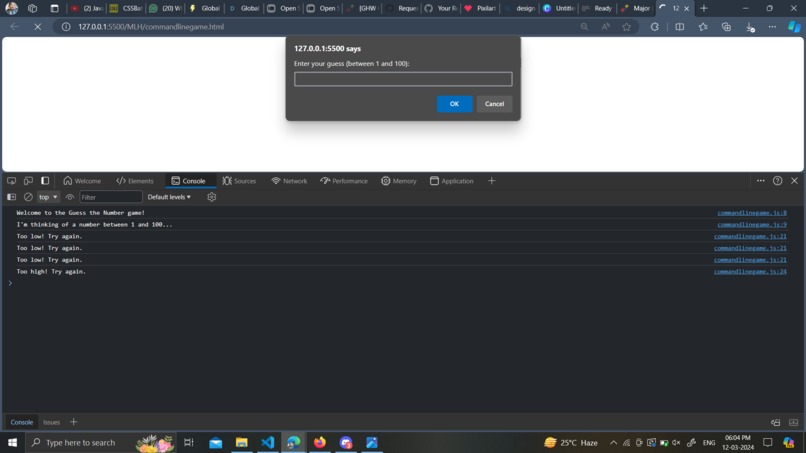Switch to the Major browser tab

(637, 8)
